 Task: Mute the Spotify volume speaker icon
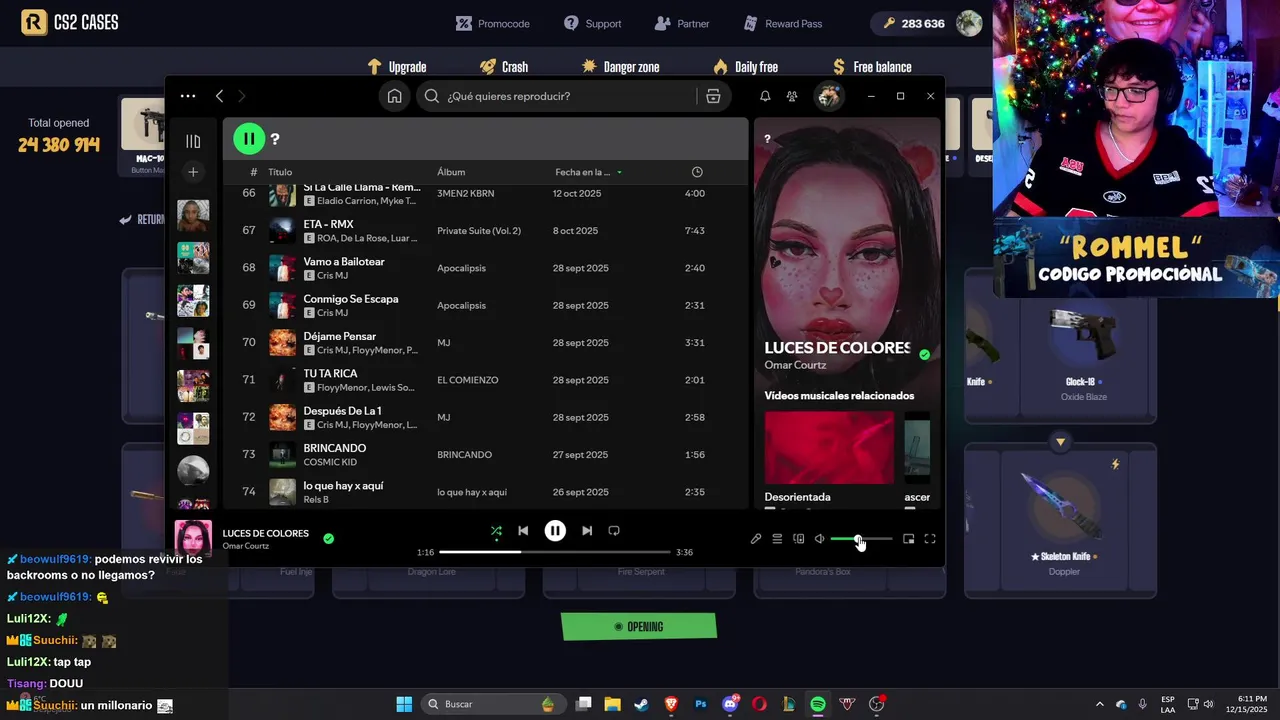point(819,539)
